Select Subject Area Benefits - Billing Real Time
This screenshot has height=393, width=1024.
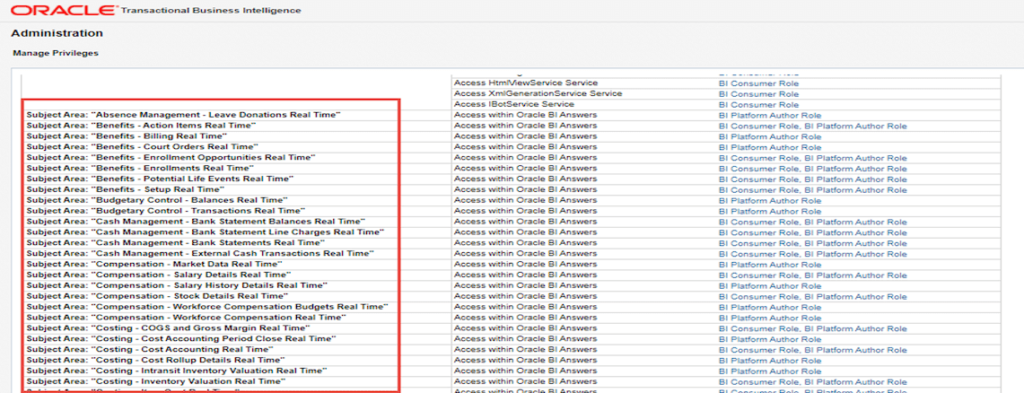point(127,136)
